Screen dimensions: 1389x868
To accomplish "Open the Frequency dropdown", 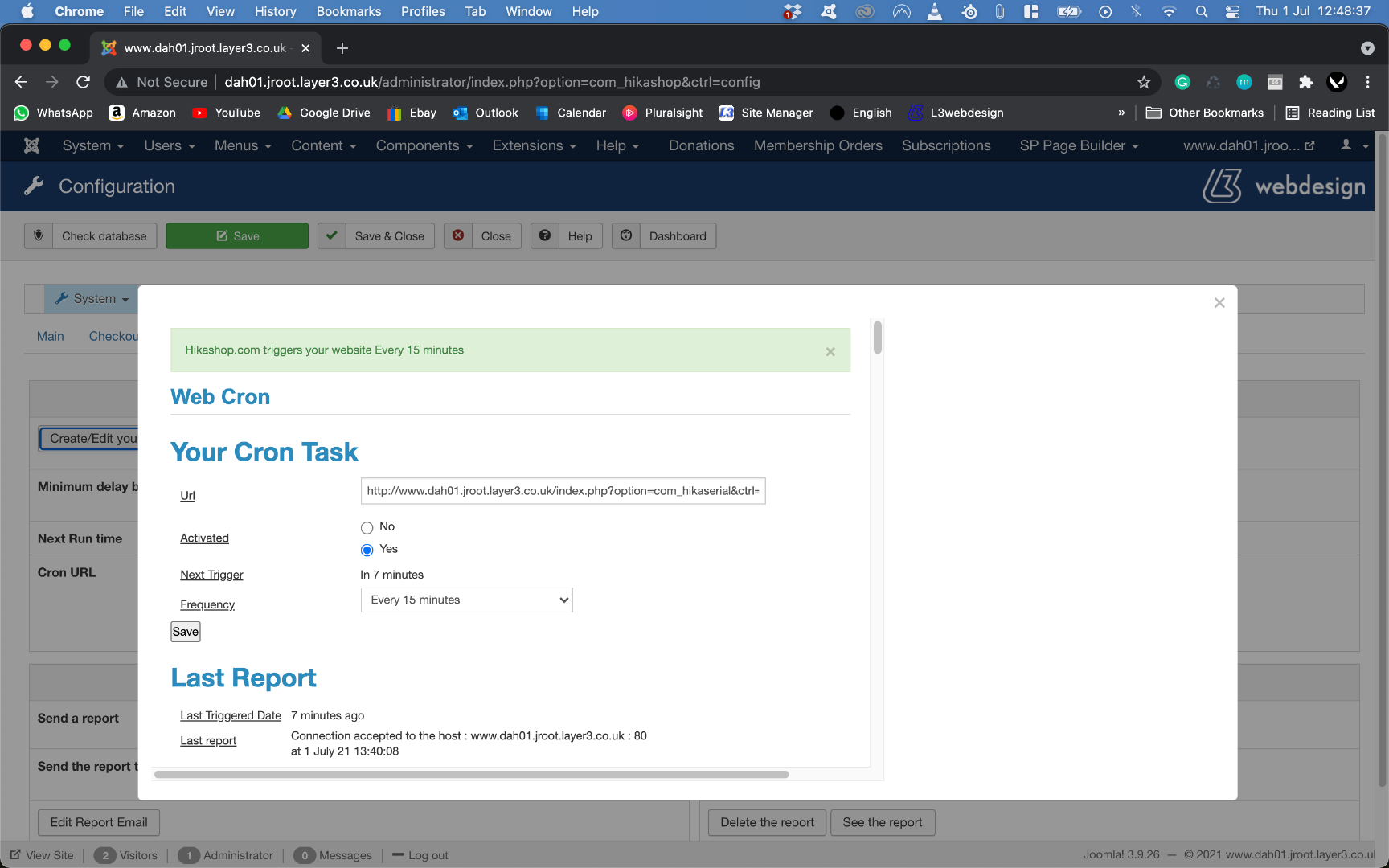I will (x=466, y=600).
